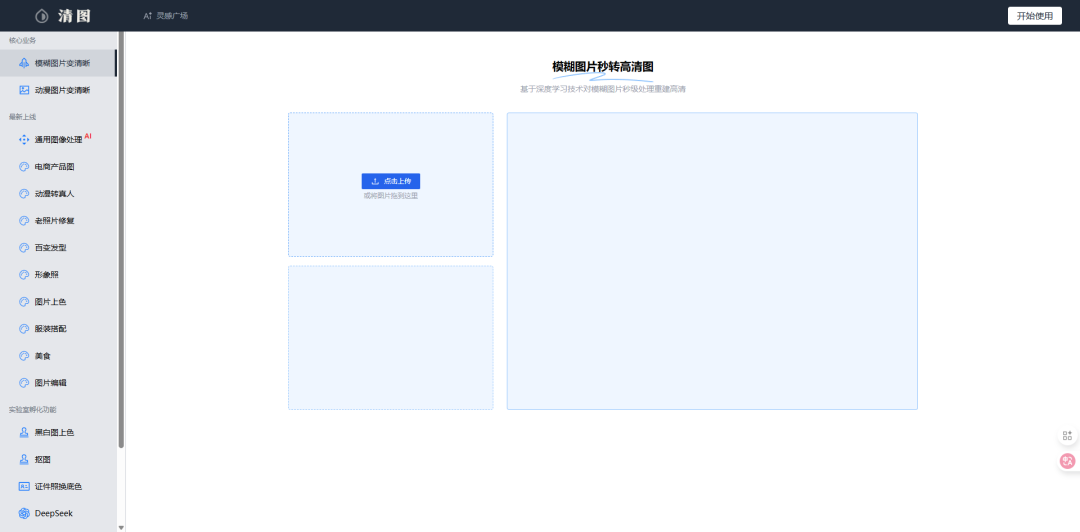This screenshot has height=532, width=1080.
Task: Click the 点击上传 upload button
Action: pyautogui.click(x=391, y=181)
